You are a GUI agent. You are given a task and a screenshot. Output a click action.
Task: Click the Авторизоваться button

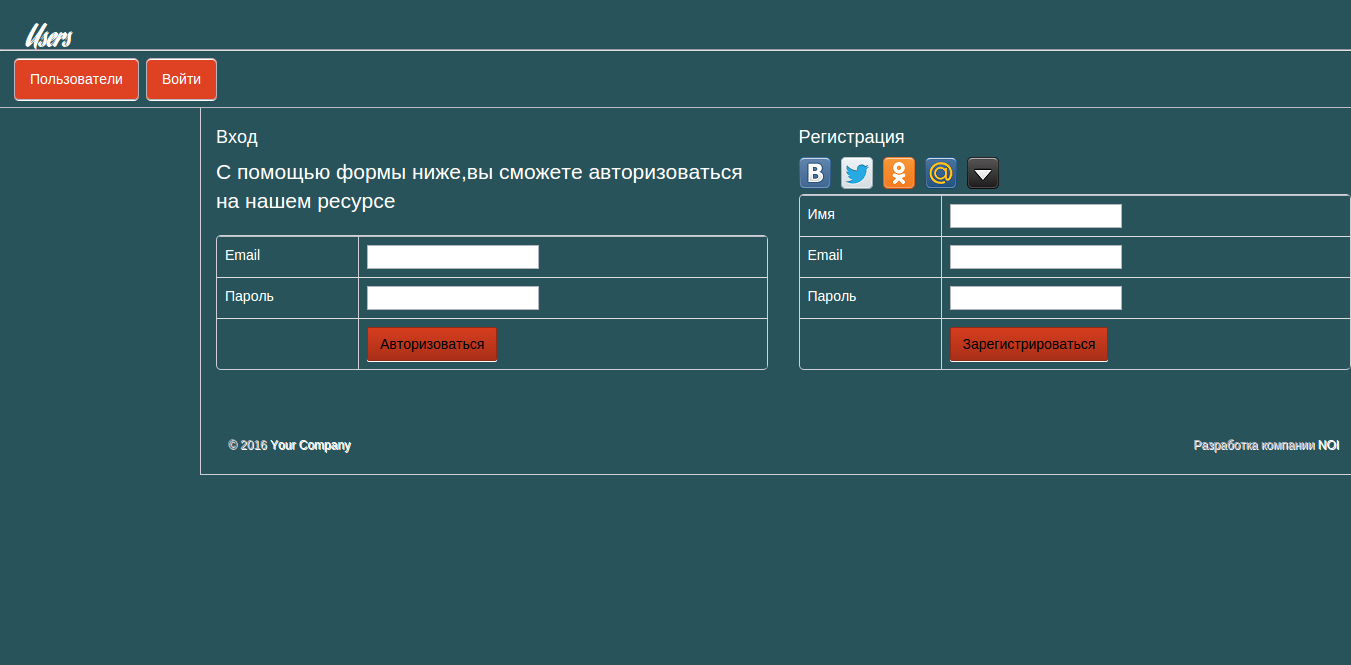click(432, 344)
